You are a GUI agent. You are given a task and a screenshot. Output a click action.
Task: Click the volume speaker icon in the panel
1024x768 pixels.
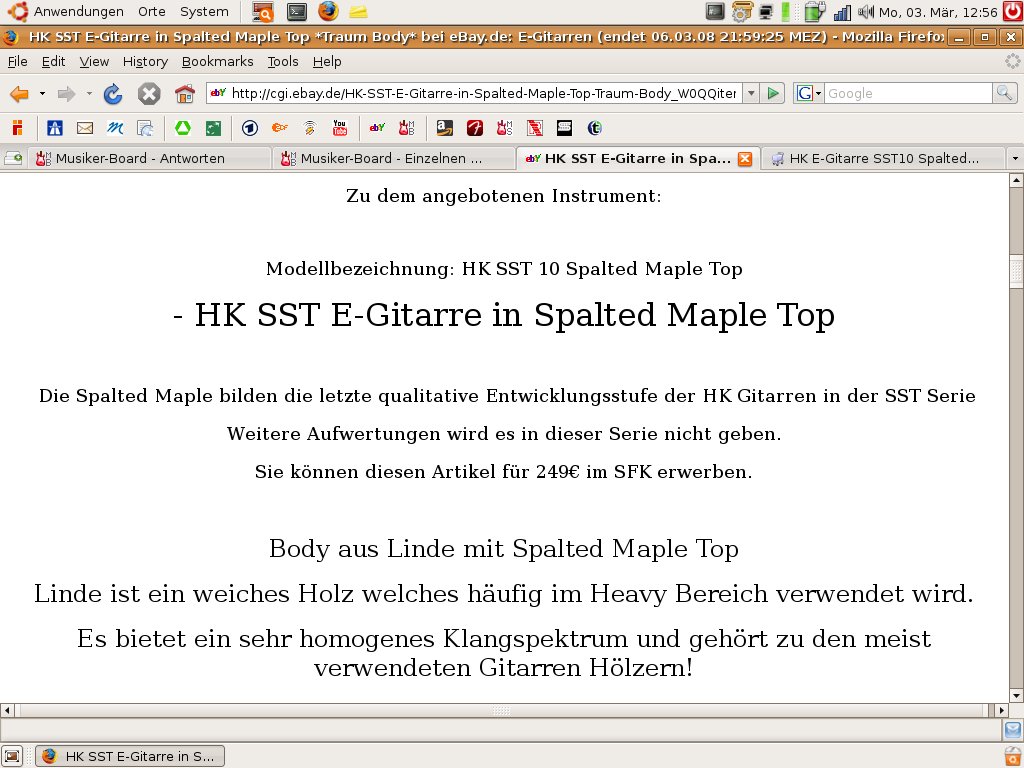(866, 12)
